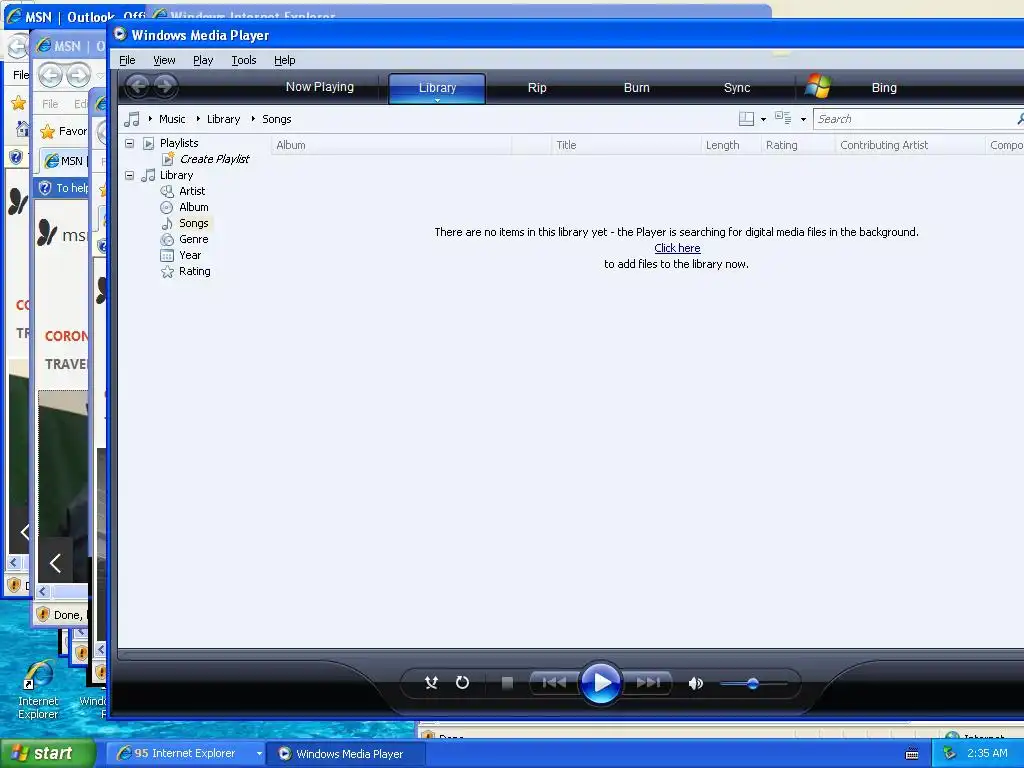This screenshot has height=768, width=1024.
Task: Open the Sync tab
Action: 737,88
